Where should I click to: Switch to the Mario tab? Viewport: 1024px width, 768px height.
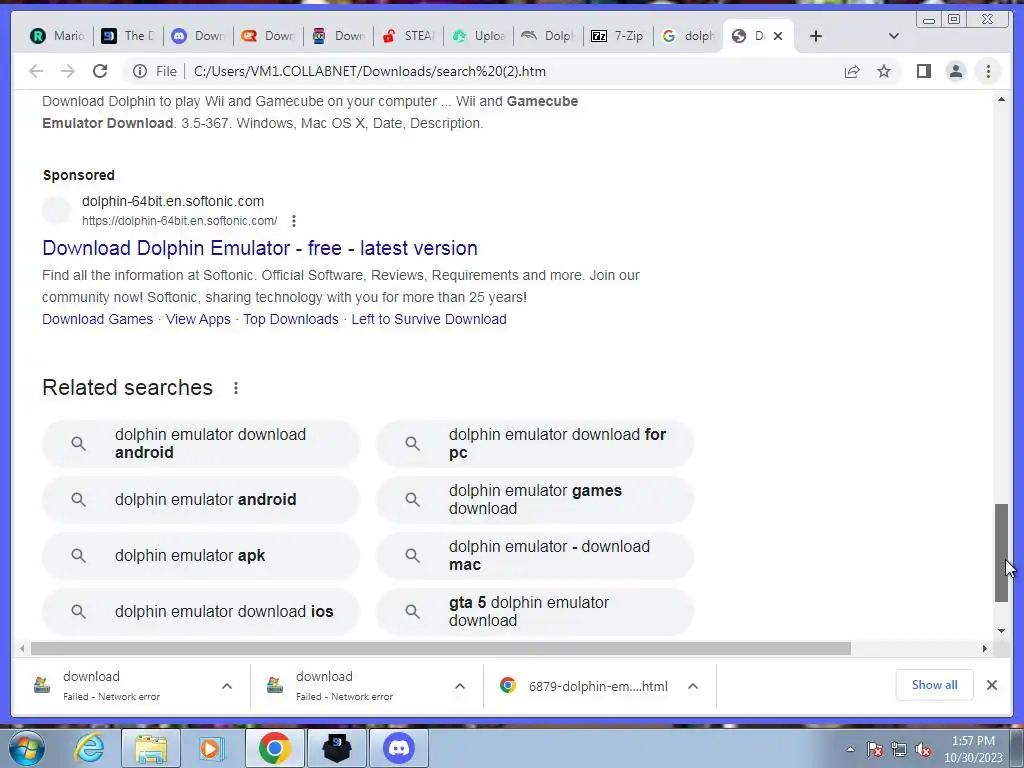pyautogui.click(x=57, y=36)
